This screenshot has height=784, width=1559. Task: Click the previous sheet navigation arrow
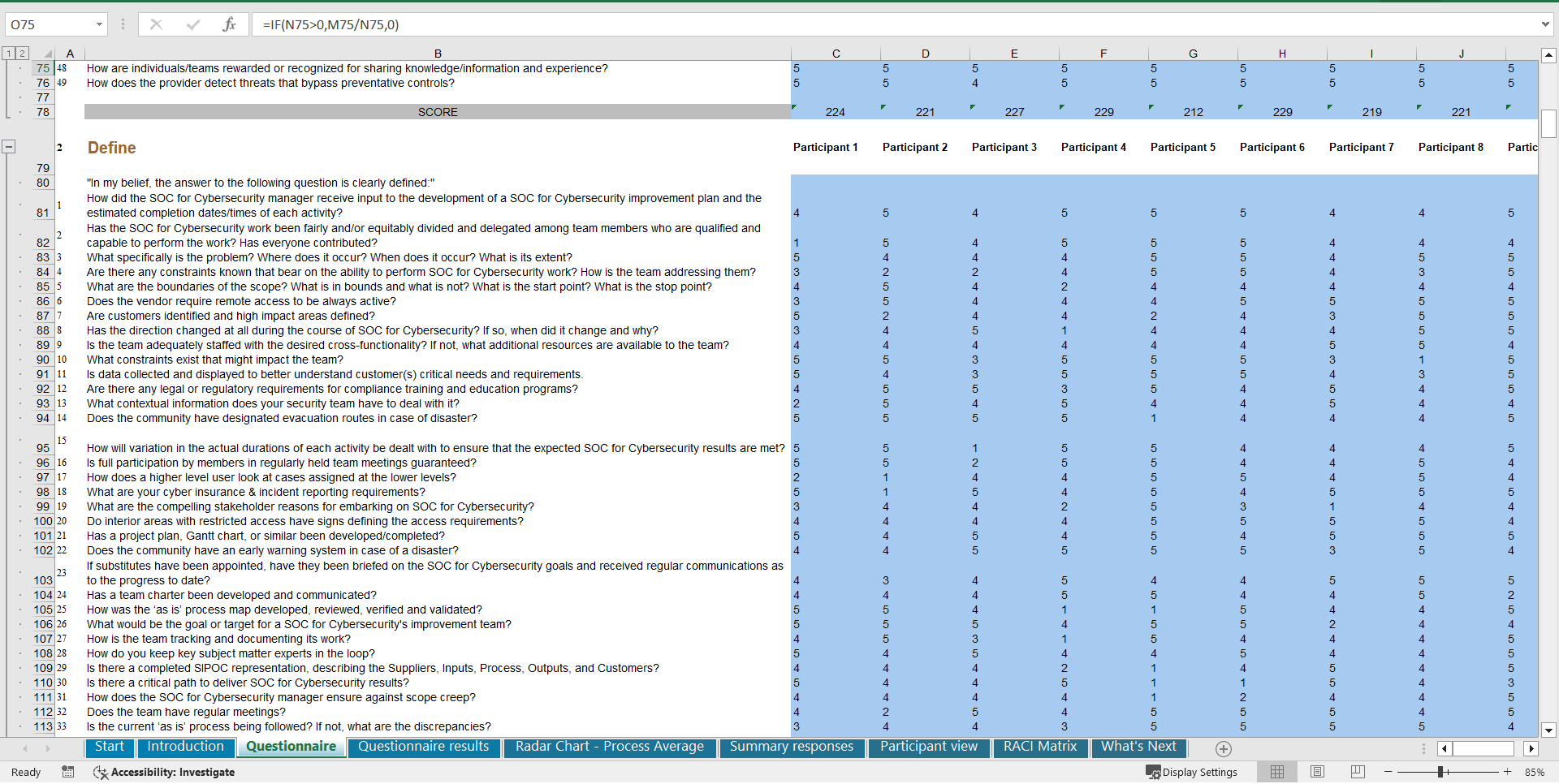pyautogui.click(x=25, y=748)
